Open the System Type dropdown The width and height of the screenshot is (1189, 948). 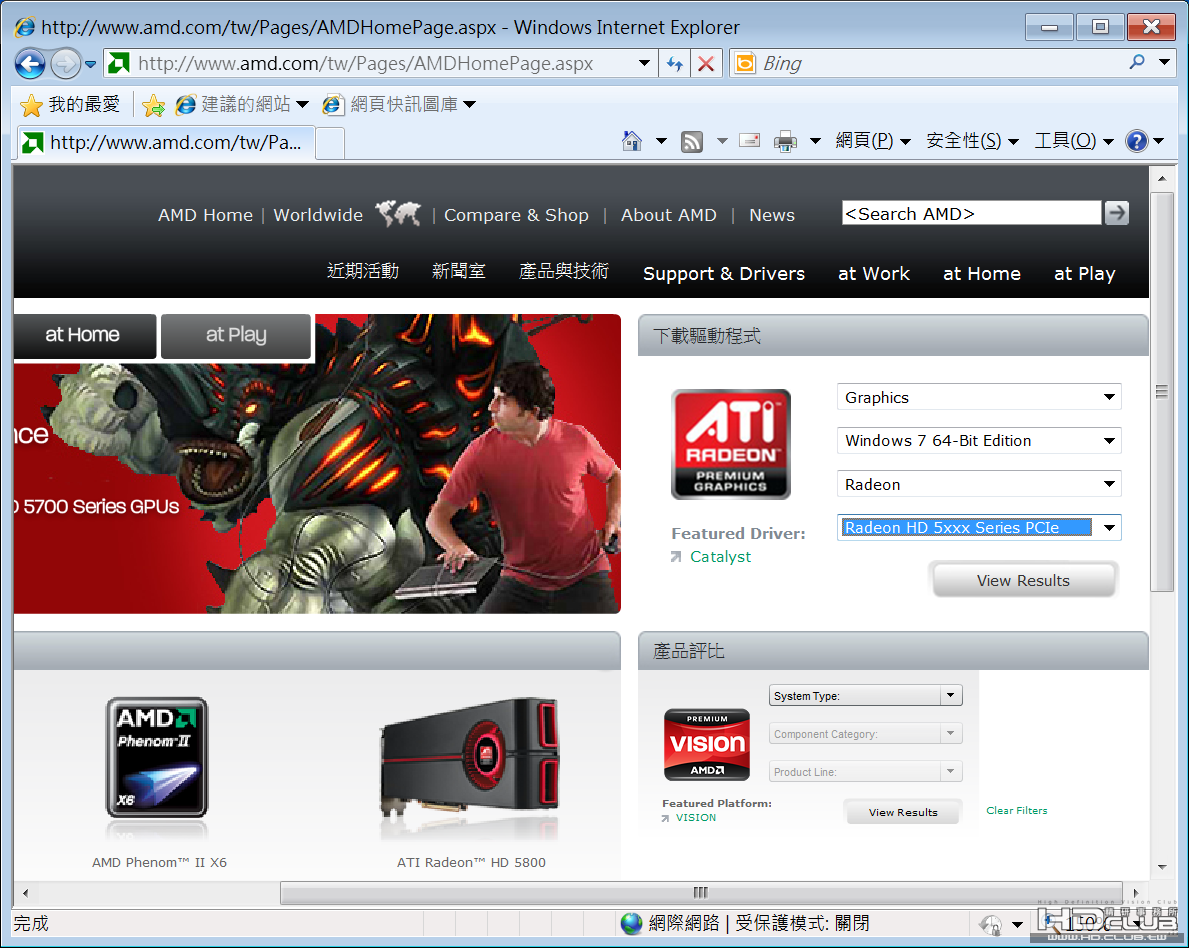tap(865, 695)
